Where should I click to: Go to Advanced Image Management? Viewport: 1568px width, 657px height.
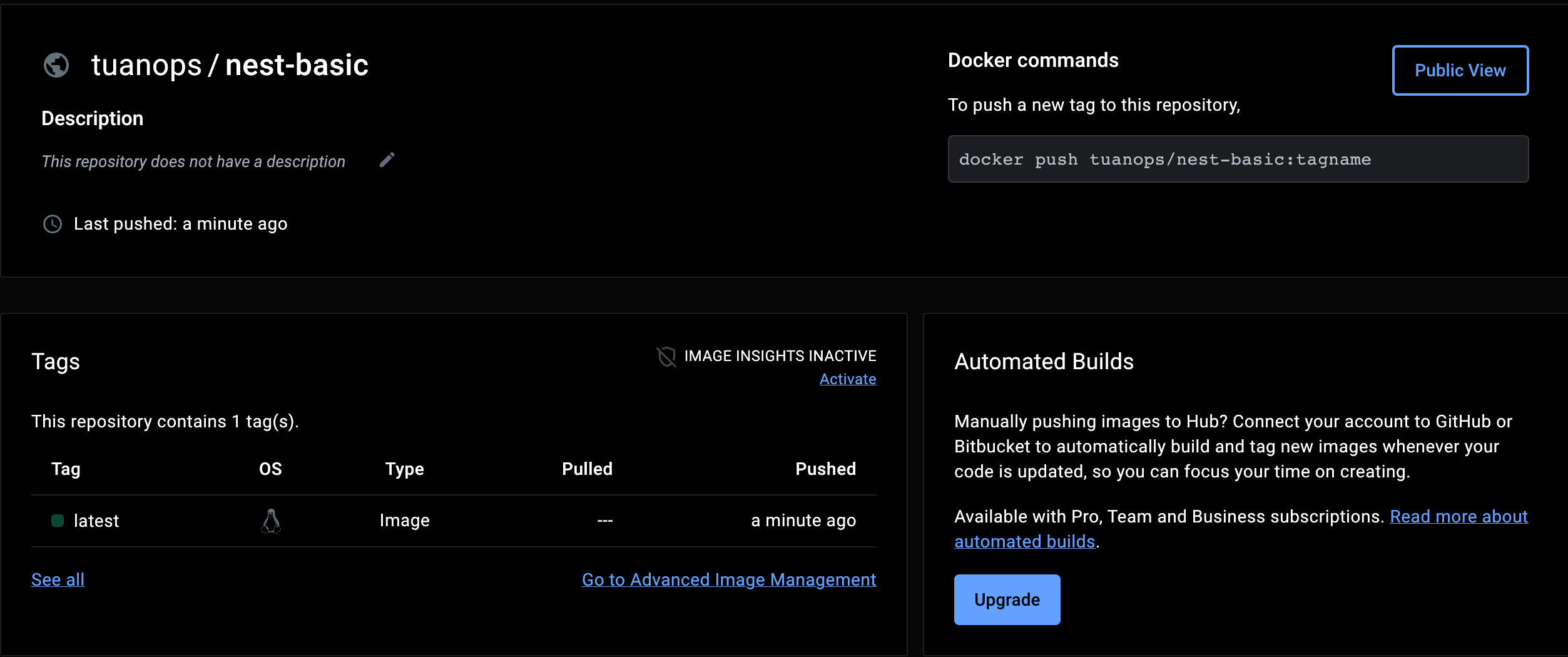click(x=729, y=579)
